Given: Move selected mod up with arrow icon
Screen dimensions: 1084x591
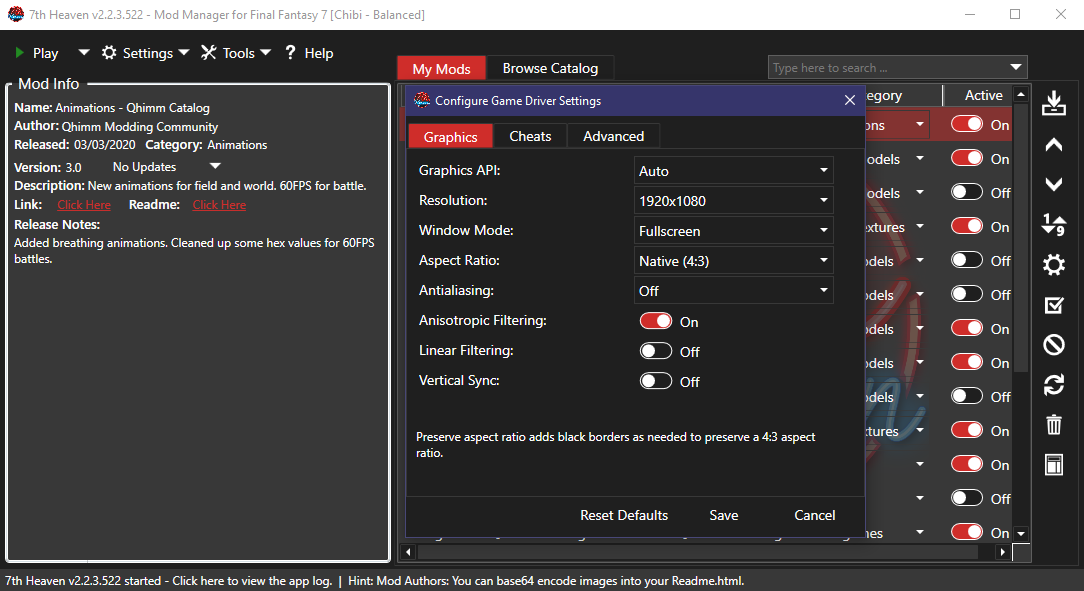Looking at the screenshot, I should [x=1054, y=144].
